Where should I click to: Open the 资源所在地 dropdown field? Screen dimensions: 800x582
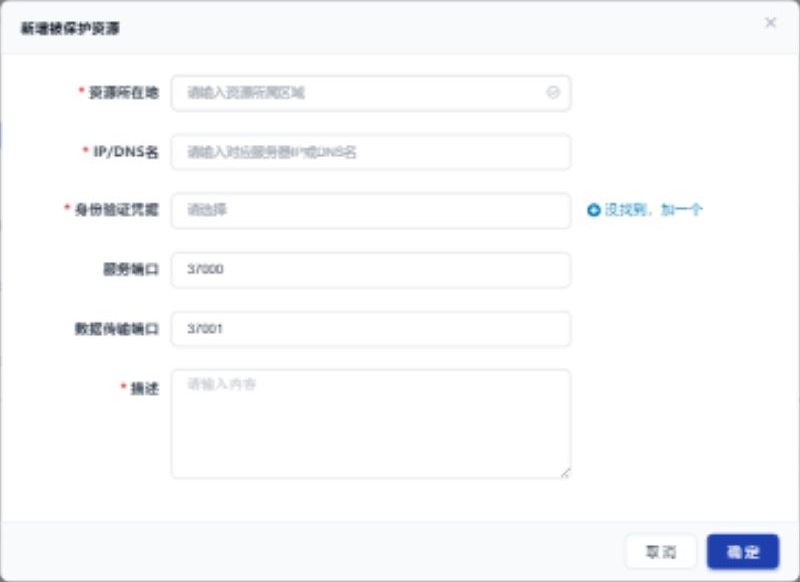point(371,93)
